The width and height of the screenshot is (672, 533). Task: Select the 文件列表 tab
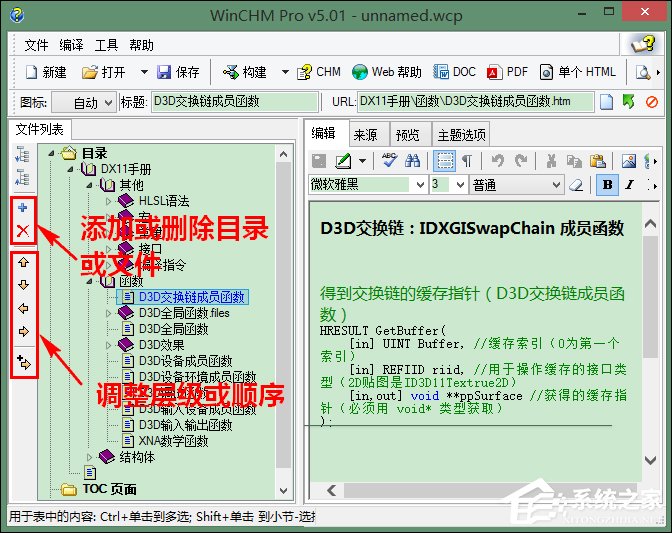pyautogui.click(x=39, y=129)
